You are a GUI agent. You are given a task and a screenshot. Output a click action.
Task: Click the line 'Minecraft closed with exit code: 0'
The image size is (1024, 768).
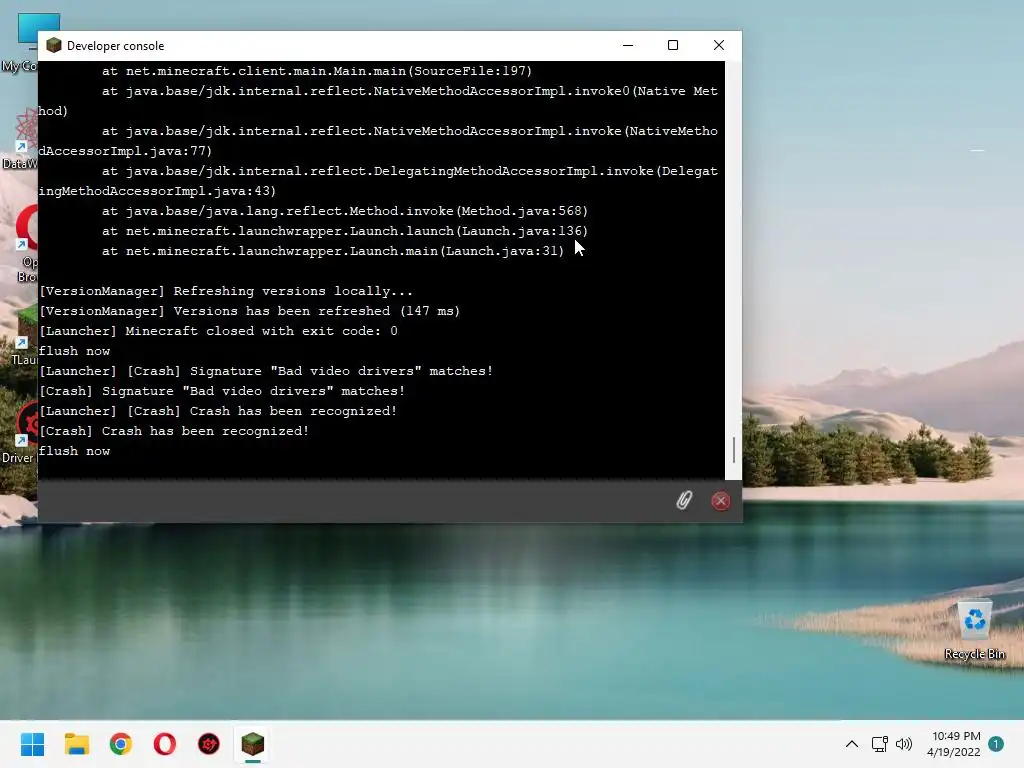tap(218, 331)
